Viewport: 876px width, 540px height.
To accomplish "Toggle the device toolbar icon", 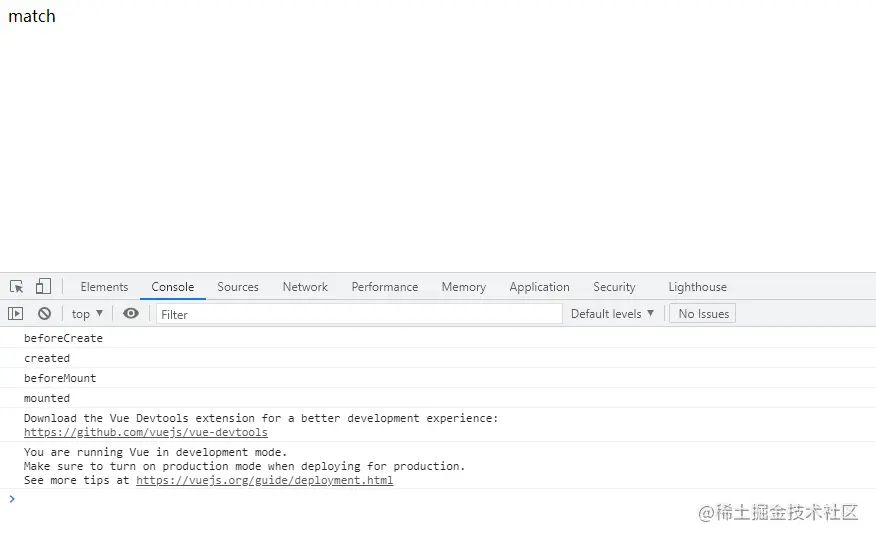I will [43, 287].
